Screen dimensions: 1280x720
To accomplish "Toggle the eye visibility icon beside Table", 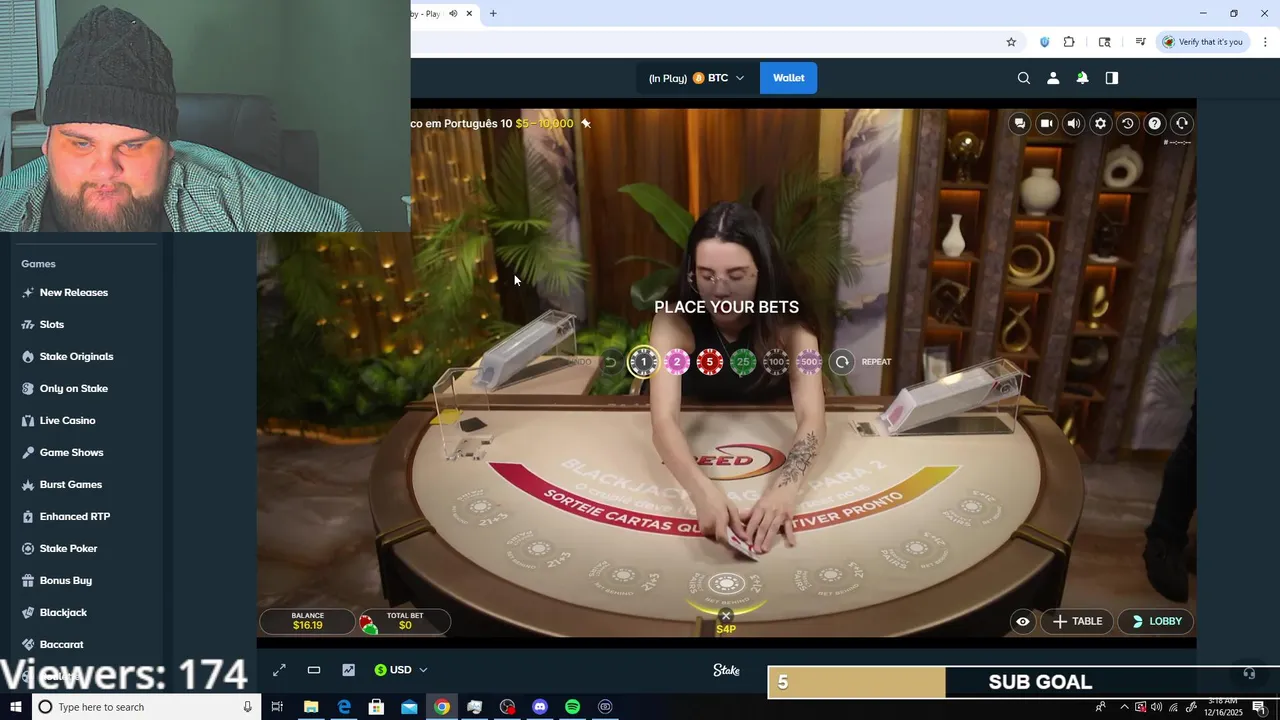I will point(1023,621).
